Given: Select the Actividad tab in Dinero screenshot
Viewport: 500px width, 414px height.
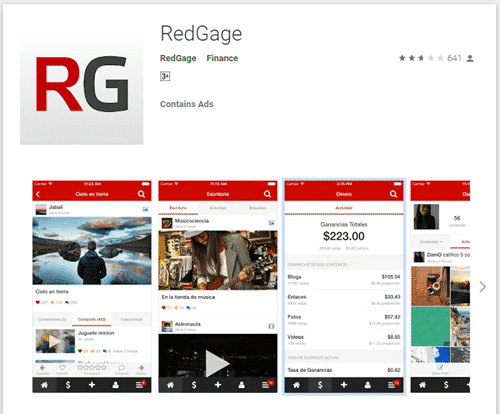Looking at the screenshot, I should pos(344,208).
